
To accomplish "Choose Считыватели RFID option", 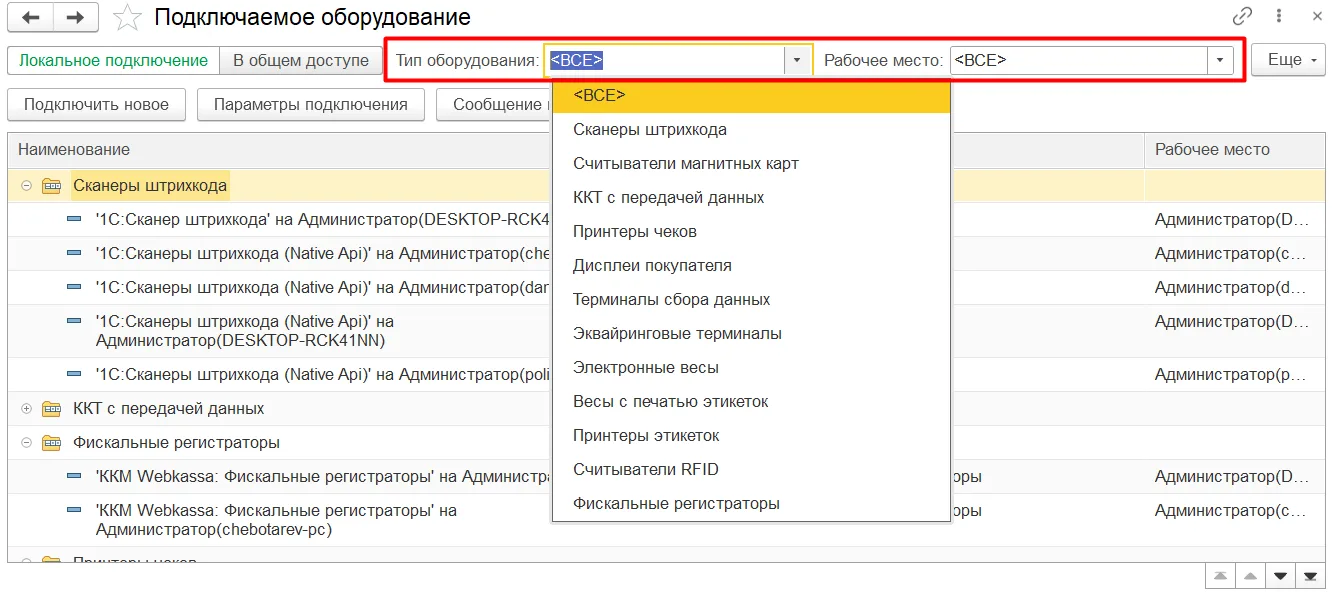I will pos(751,470).
